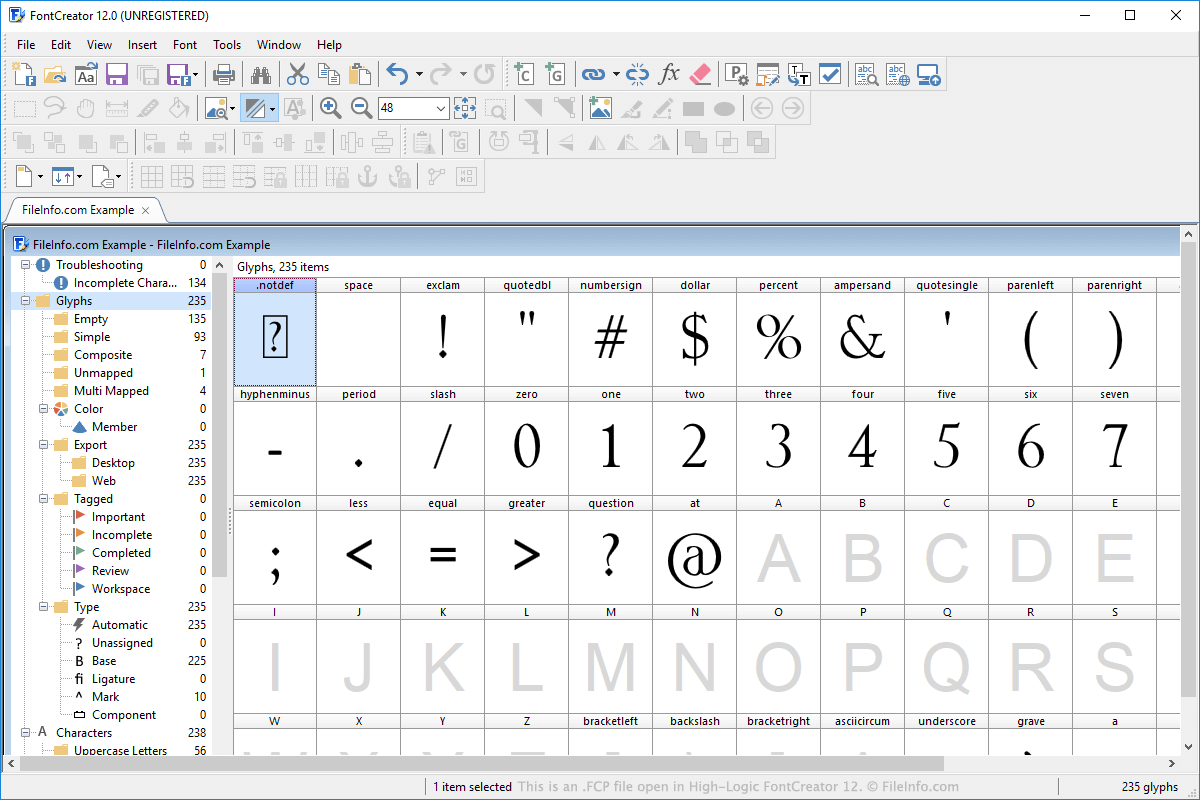Select the Important tag item
Screen dimensions: 1200x800
pos(118,517)
